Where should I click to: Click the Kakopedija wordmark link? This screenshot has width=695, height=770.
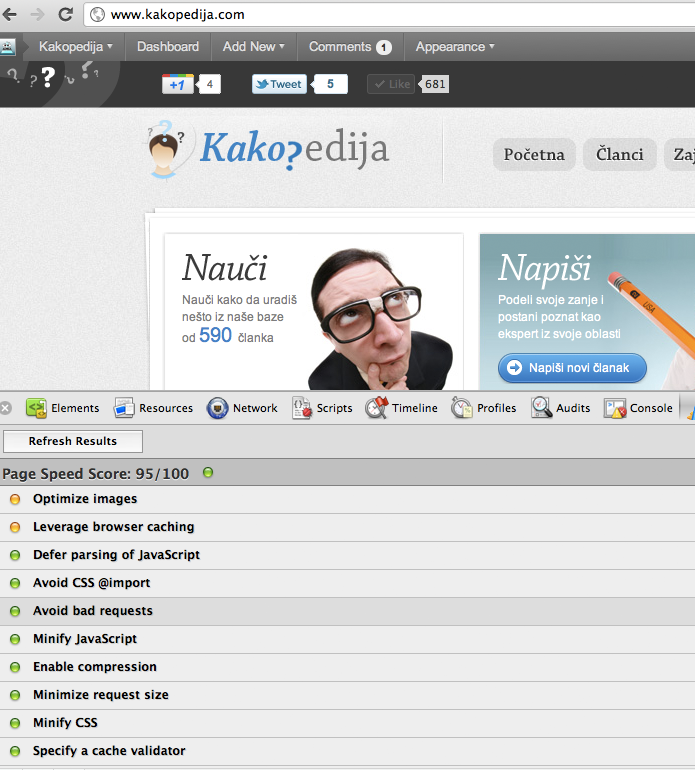pos(295,148)
